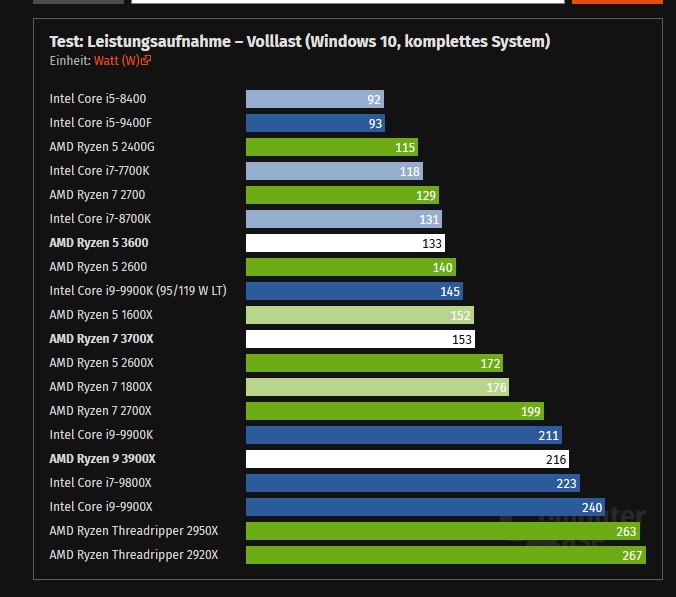
Task: Select the 'Intel Core i5-8400' label
Action: point(98,99)
